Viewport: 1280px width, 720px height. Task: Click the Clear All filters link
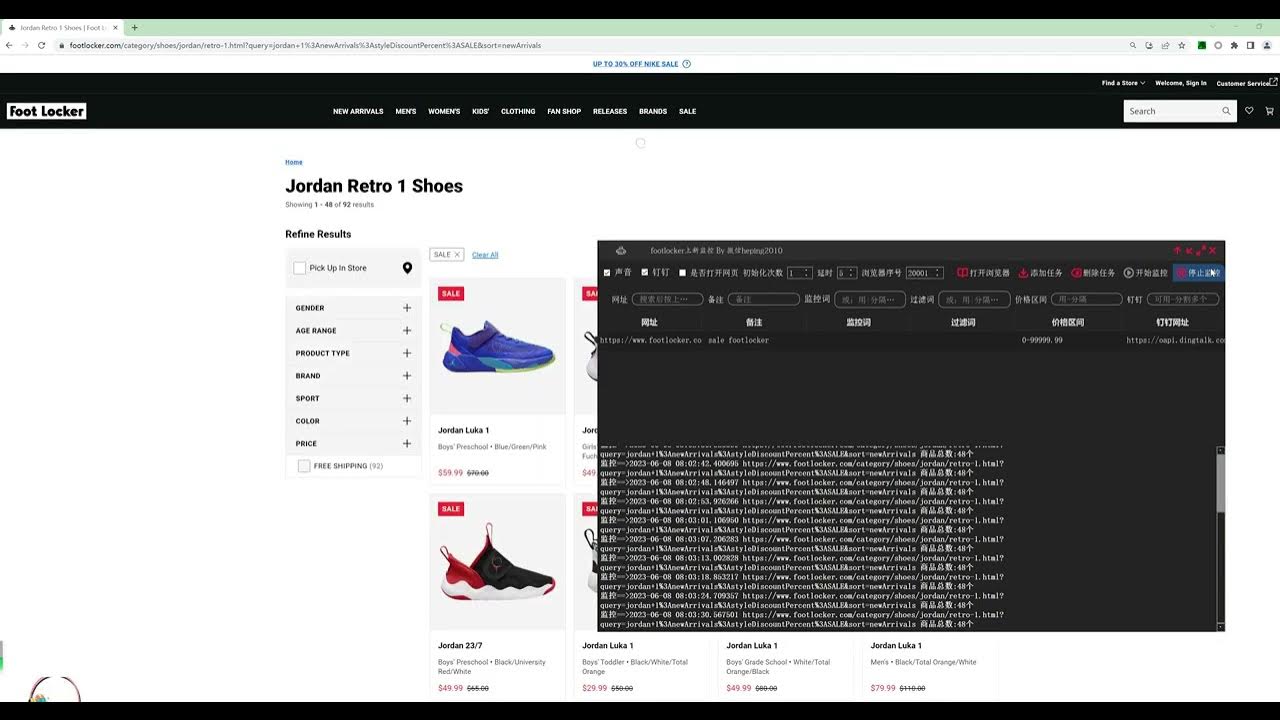click(485, 255)
